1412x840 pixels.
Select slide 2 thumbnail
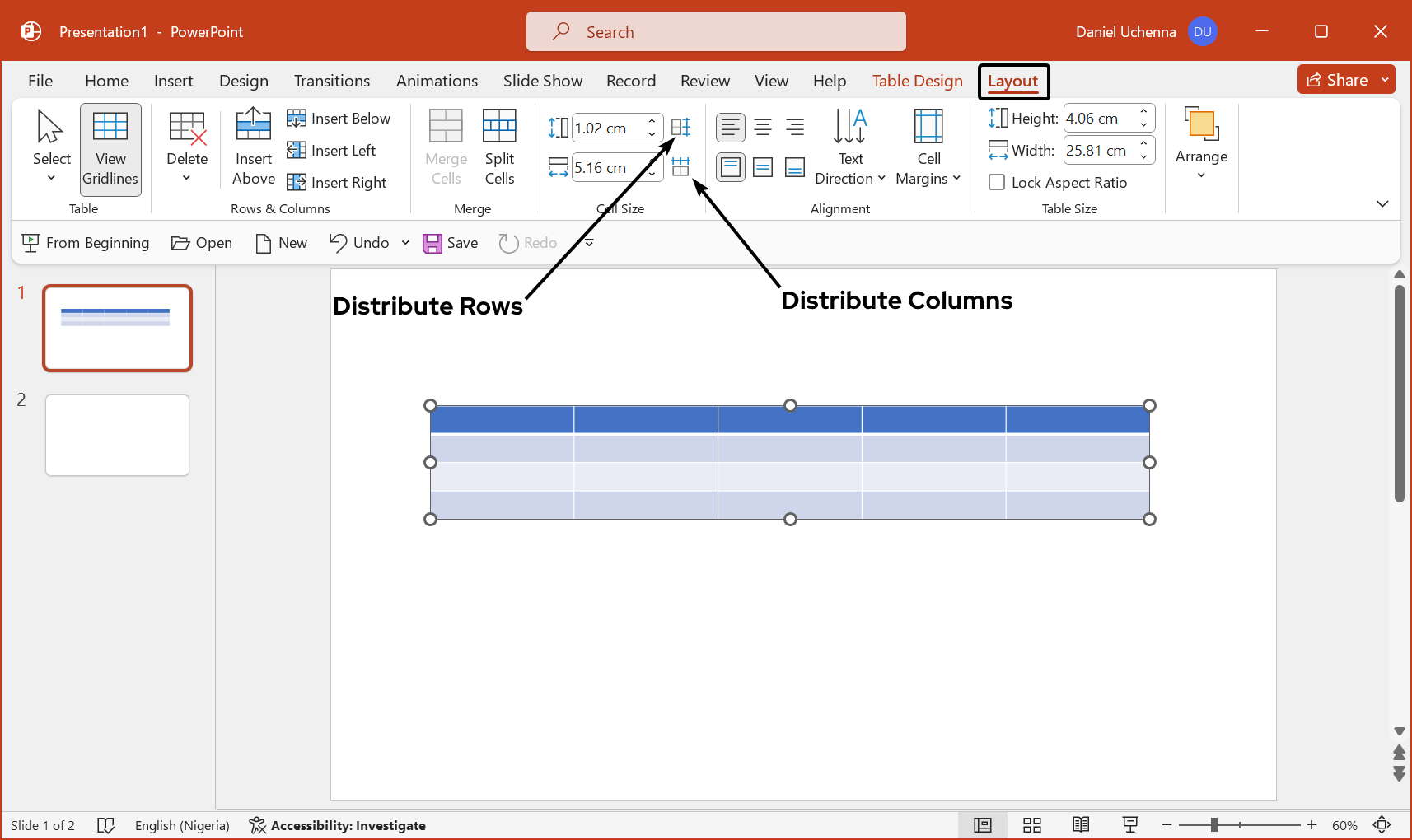pos(118,435)
